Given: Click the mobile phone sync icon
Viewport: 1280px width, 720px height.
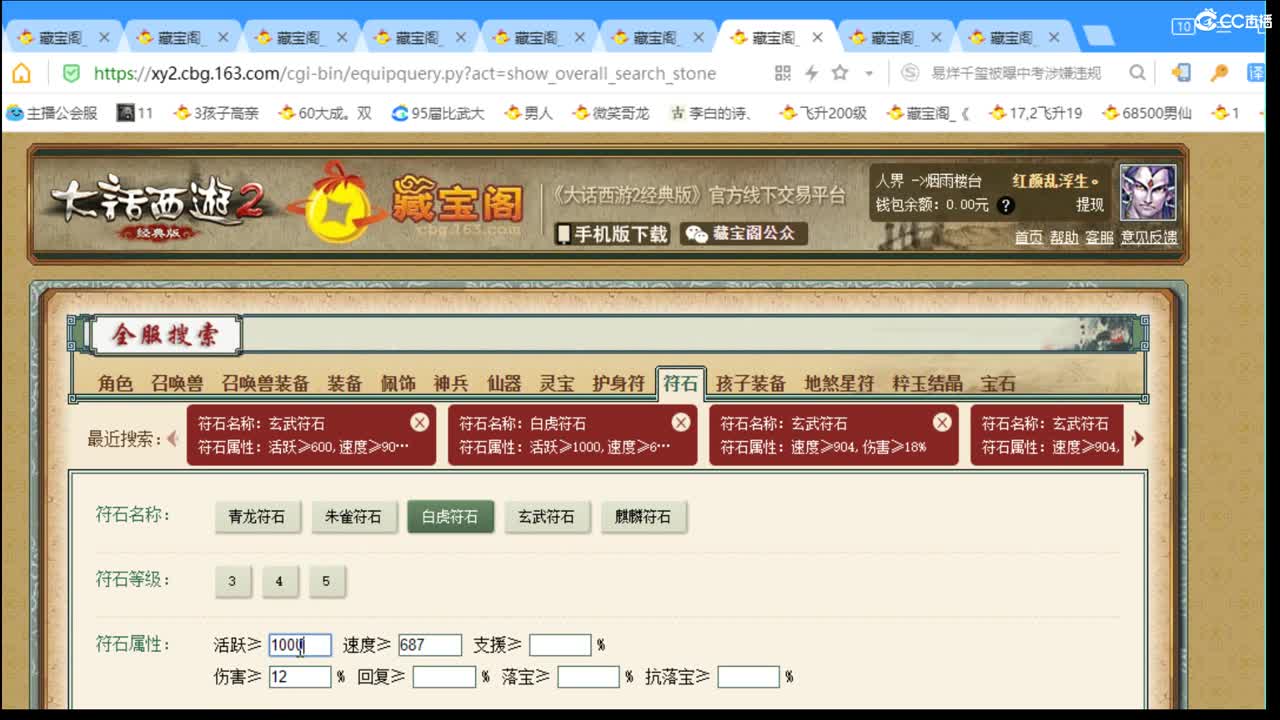Looking at the screenshot, I should [1181, 73].
